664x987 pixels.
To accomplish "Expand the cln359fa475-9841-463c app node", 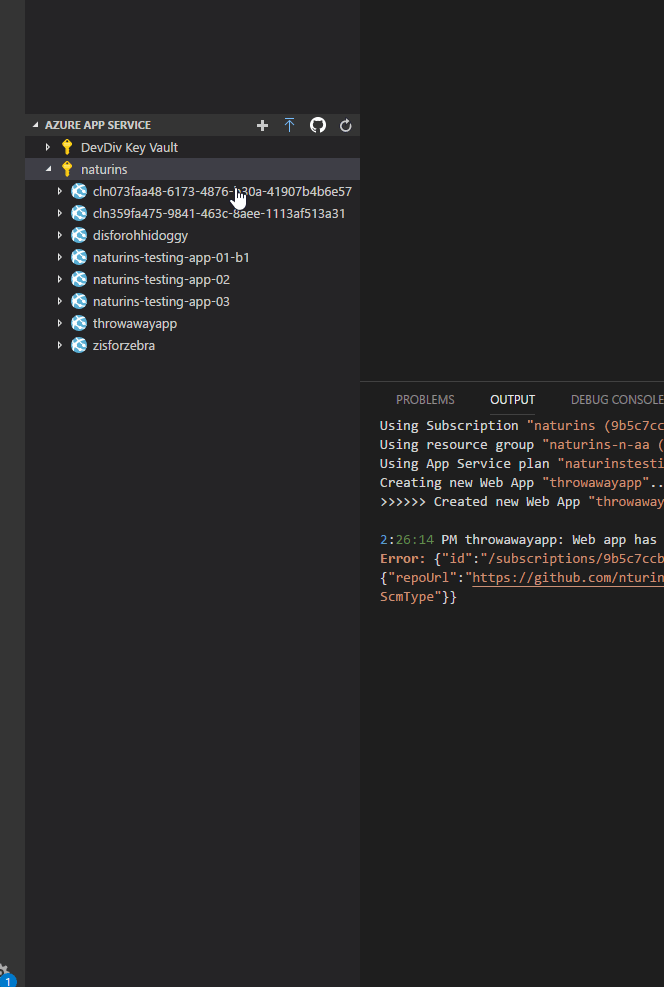I will tap(59, 213).
